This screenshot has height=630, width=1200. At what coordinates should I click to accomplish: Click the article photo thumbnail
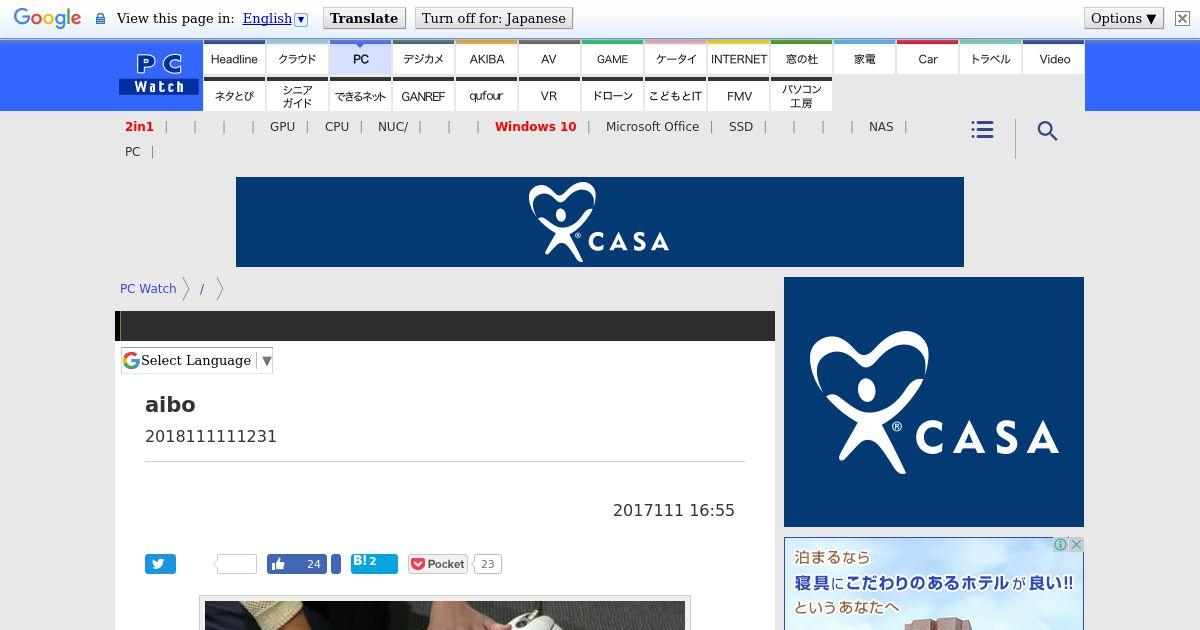click(445, 614)
